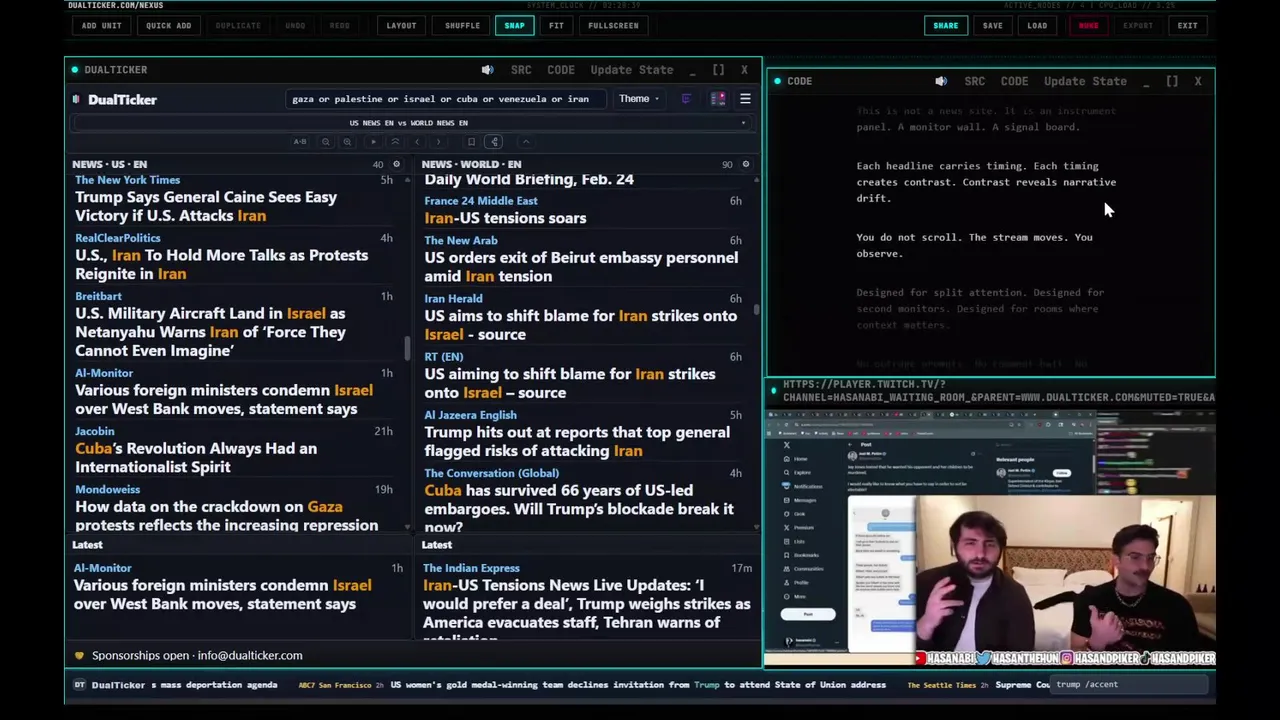
Task: Click the scrollbar of the US news column
Action: click(x=407, y=350)
